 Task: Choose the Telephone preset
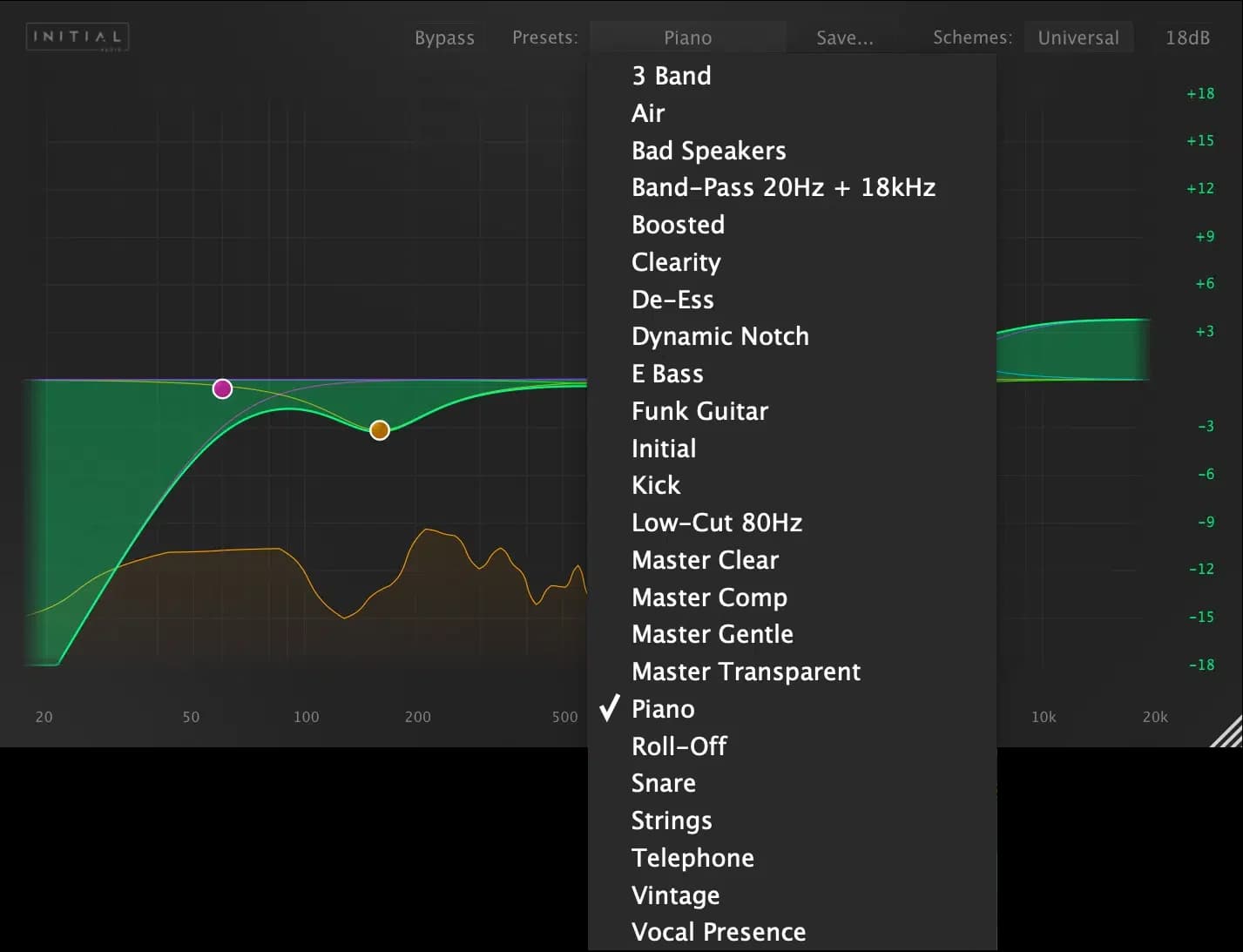(692, 858)
